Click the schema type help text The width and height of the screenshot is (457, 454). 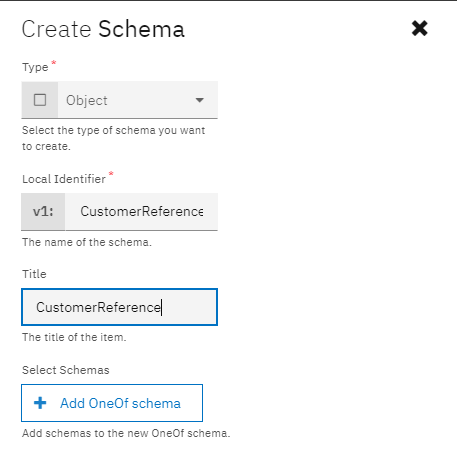pos(113,138)
